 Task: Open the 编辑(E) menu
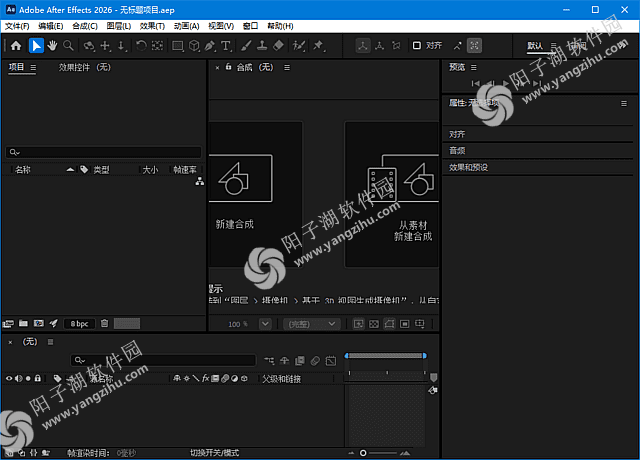pyautogui.click(x=51, y=26)
